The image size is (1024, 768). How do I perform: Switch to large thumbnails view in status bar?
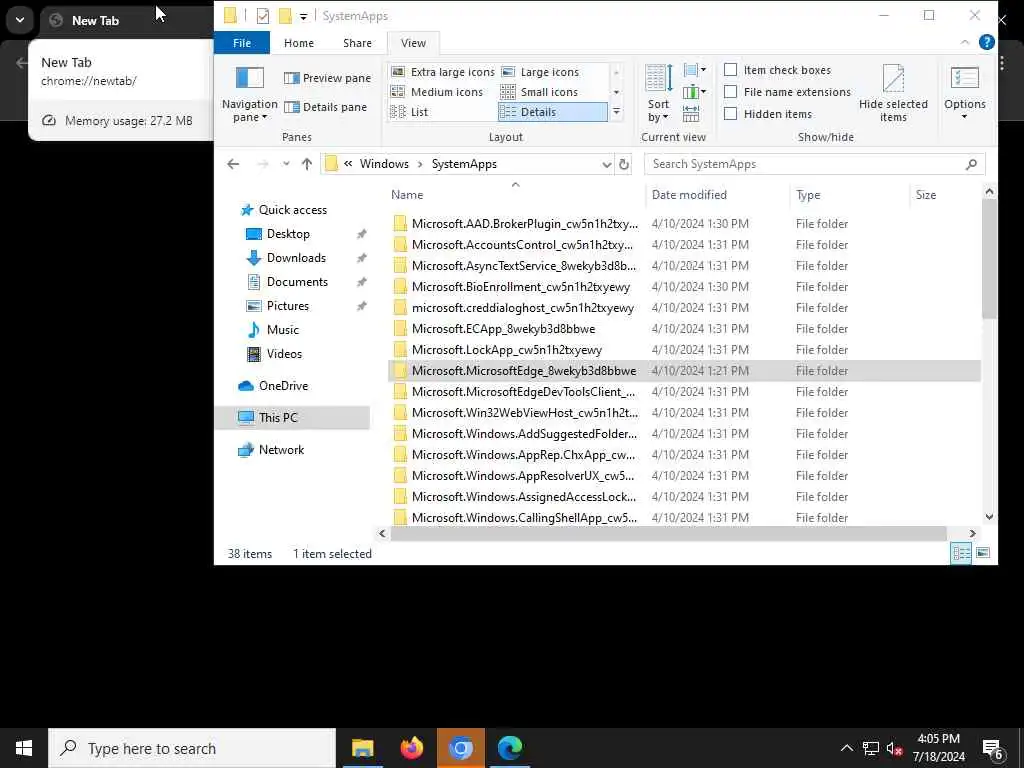(x=983, y=553)
